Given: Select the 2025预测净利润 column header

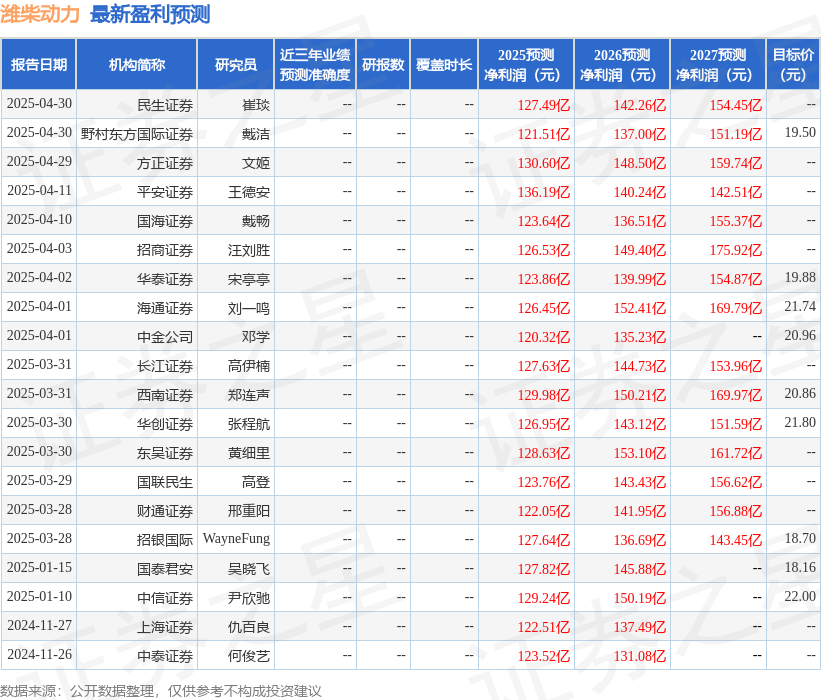Looking at the screenshot, I should point(526,65).
